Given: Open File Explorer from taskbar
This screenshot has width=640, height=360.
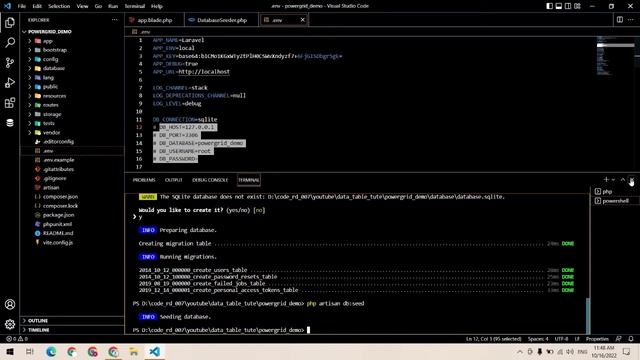Looking at the screenshot, I should click(x=133, y=351).
